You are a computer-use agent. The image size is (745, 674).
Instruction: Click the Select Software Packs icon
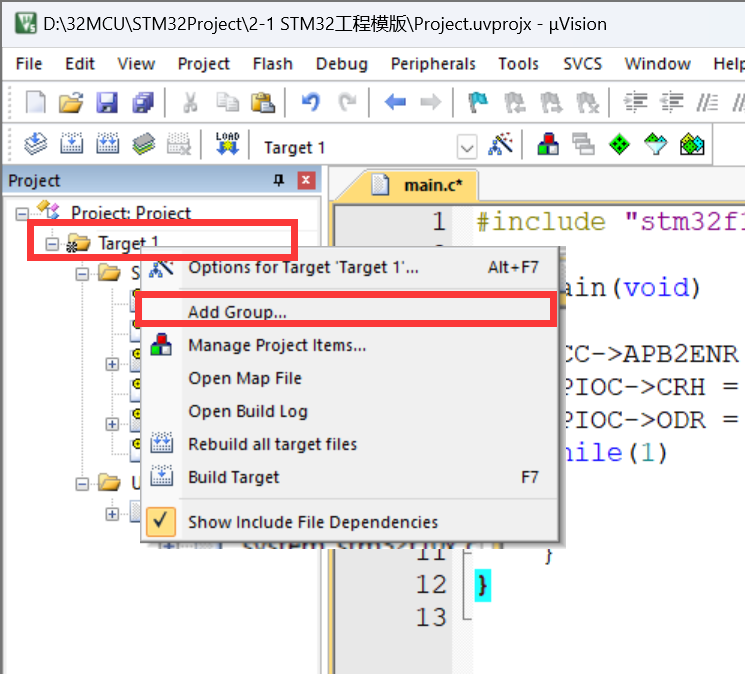656,144
